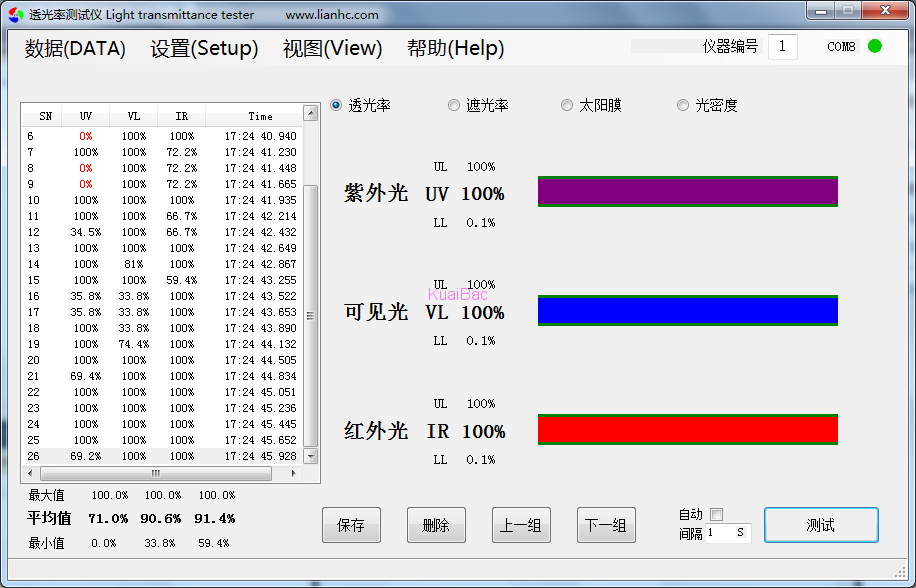Select row 12 with UV 34.5%
This screenshot has height=588, width=916.
pyautogui.click(x=162, y=232)
